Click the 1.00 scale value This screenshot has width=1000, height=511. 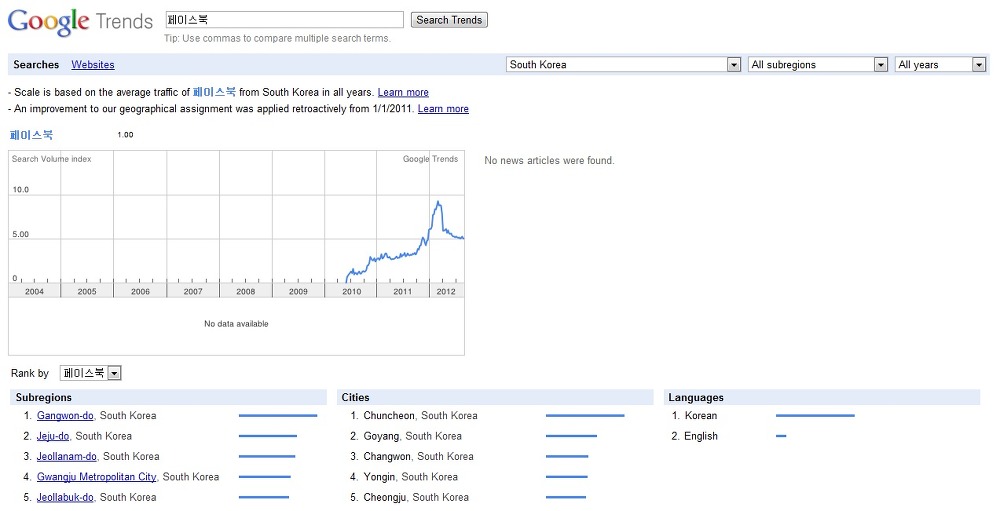[x=125, y=135]
